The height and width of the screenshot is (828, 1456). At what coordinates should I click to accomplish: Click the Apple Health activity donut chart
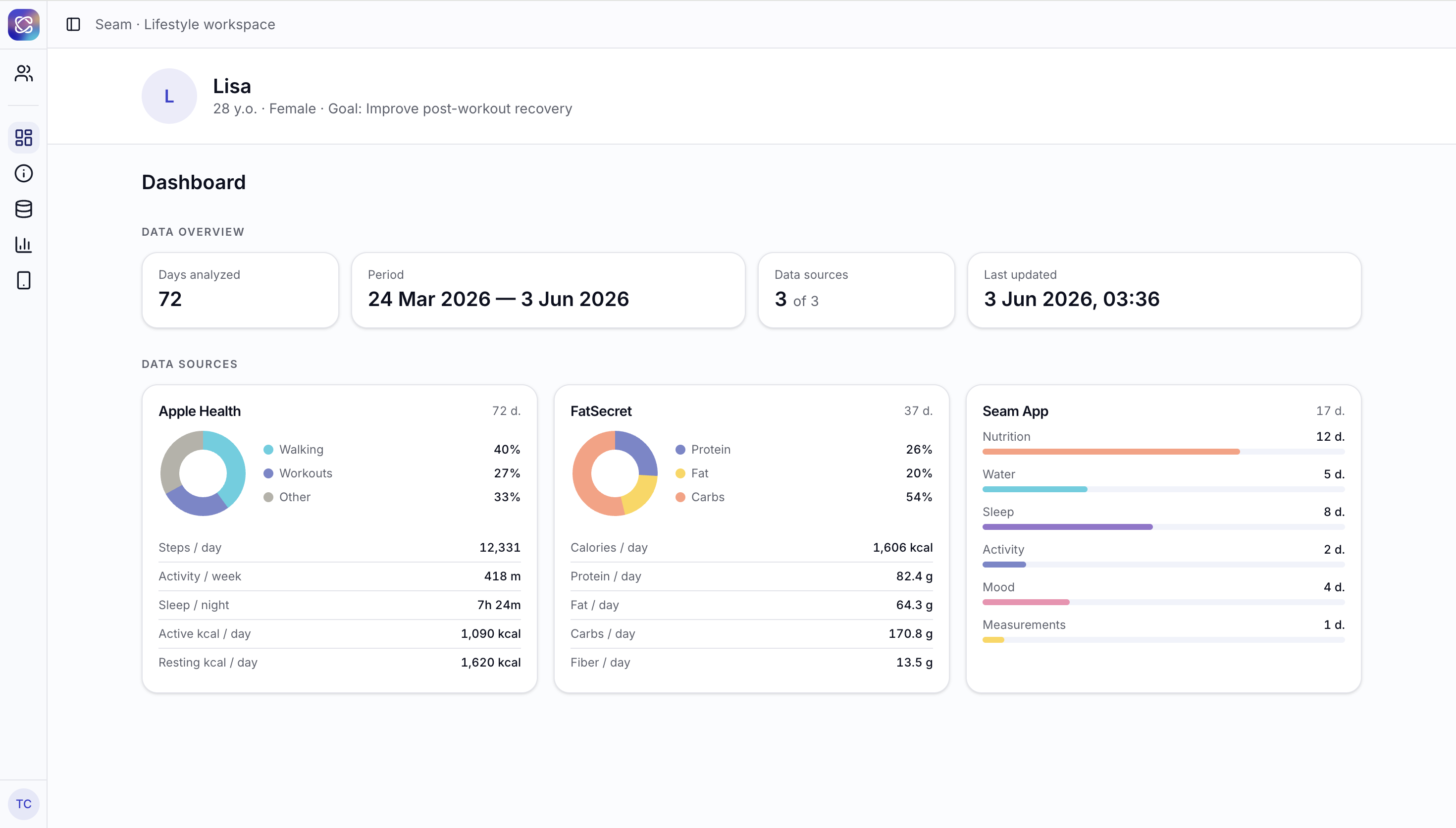(203, 473)
